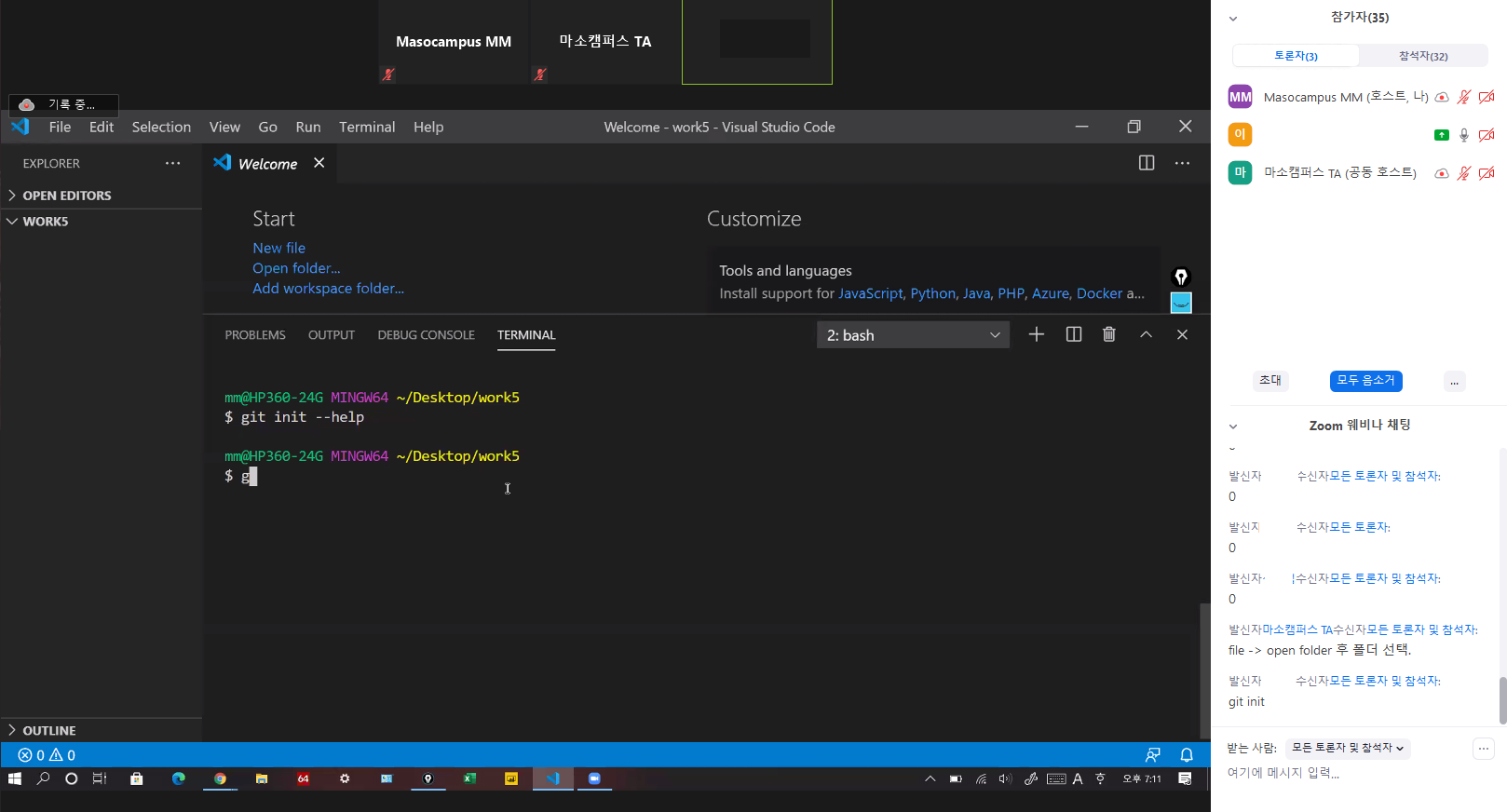
Task: Click the Open folder... link
Action: tap(296, 268)
